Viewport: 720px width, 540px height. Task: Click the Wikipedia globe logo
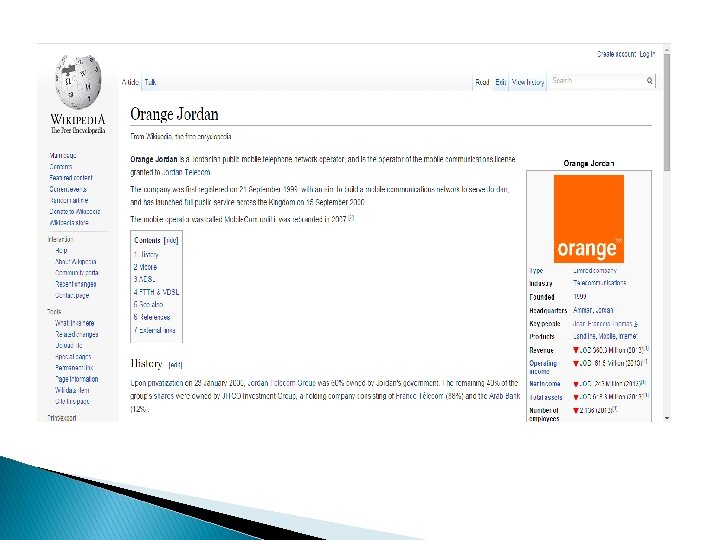78,82
